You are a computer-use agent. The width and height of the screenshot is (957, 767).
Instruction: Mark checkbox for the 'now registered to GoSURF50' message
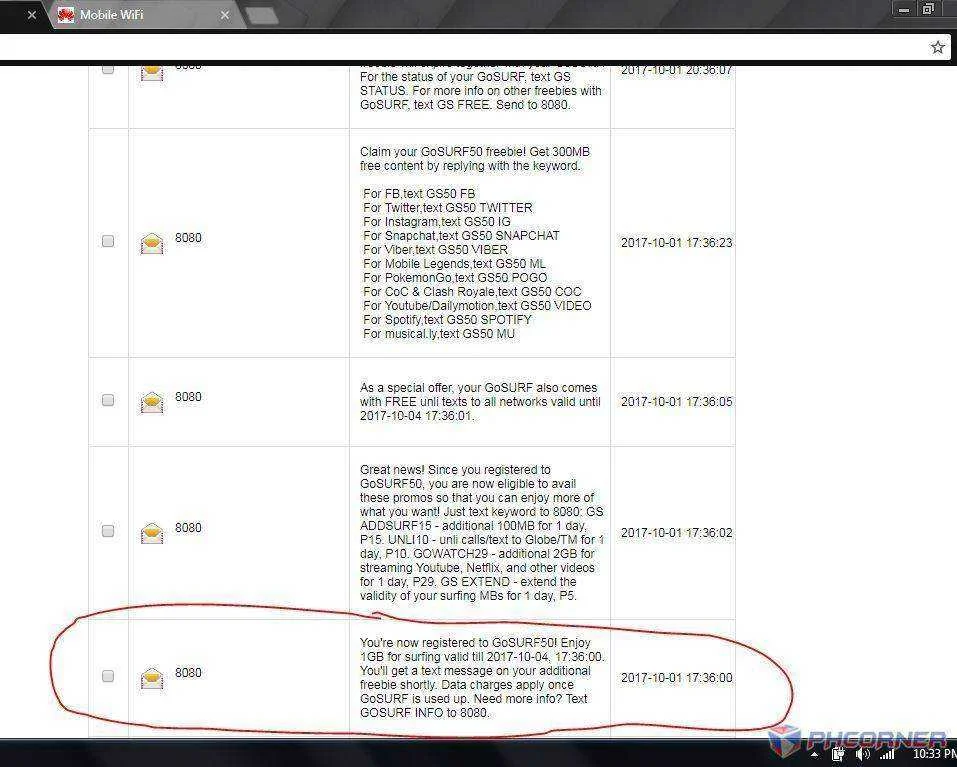click(x=108, y=676)
